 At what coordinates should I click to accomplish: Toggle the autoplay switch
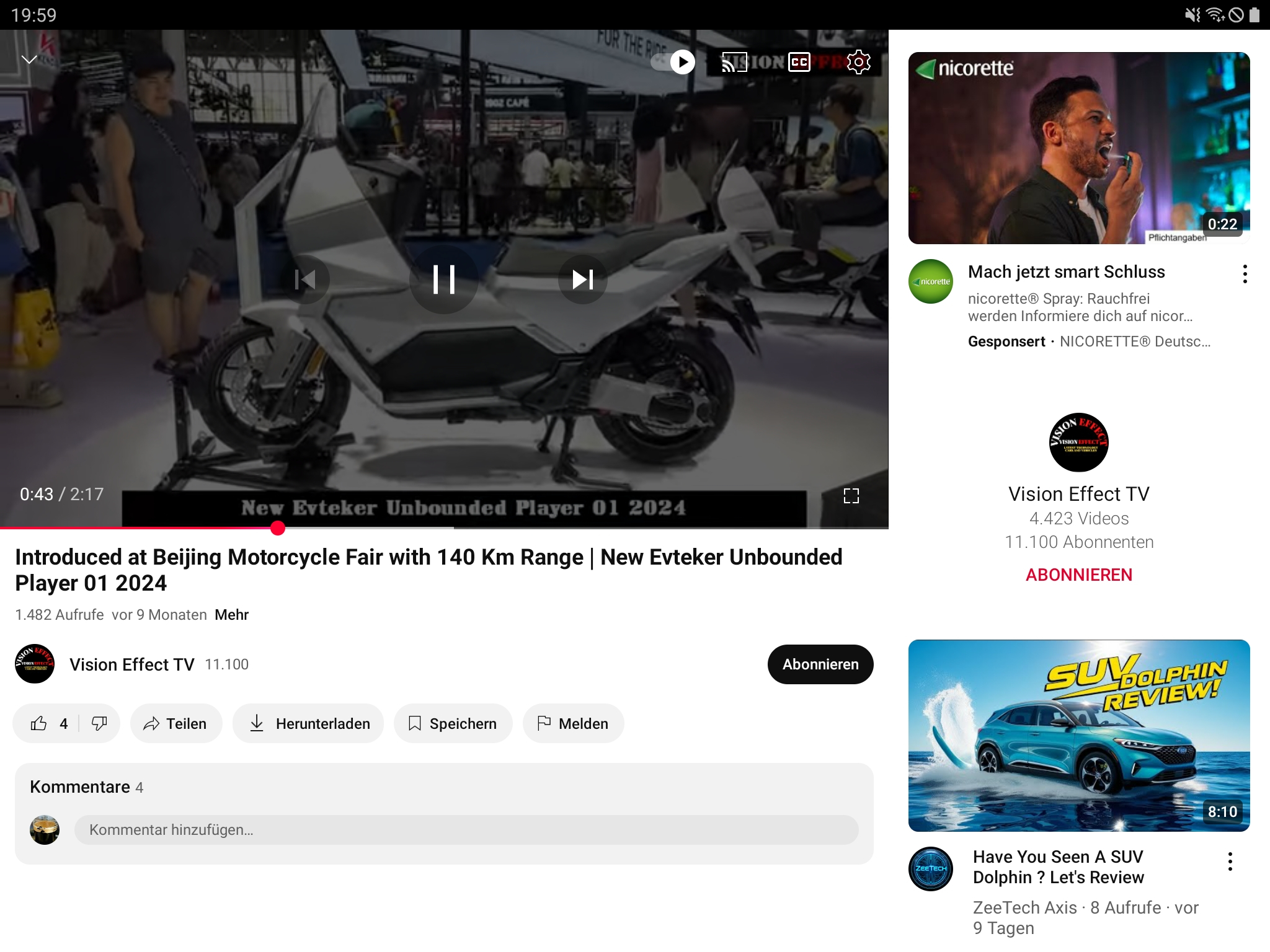point(674,62)
